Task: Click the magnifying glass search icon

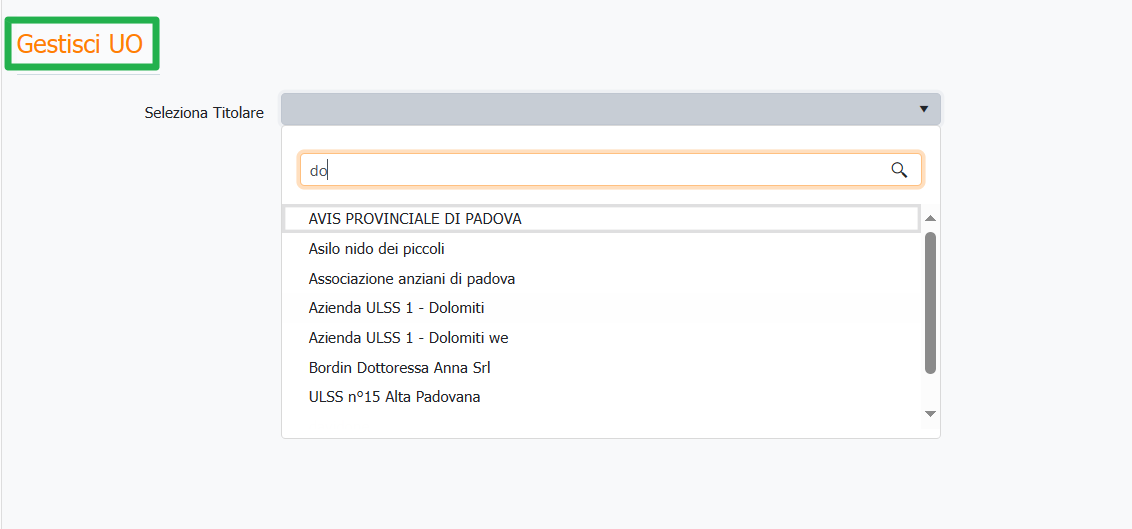Action: point(898,170)
